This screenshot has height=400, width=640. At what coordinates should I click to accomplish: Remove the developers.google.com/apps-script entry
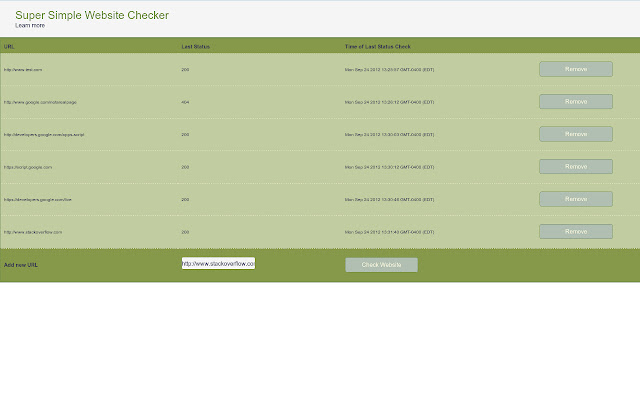click(x=576, y=134)
